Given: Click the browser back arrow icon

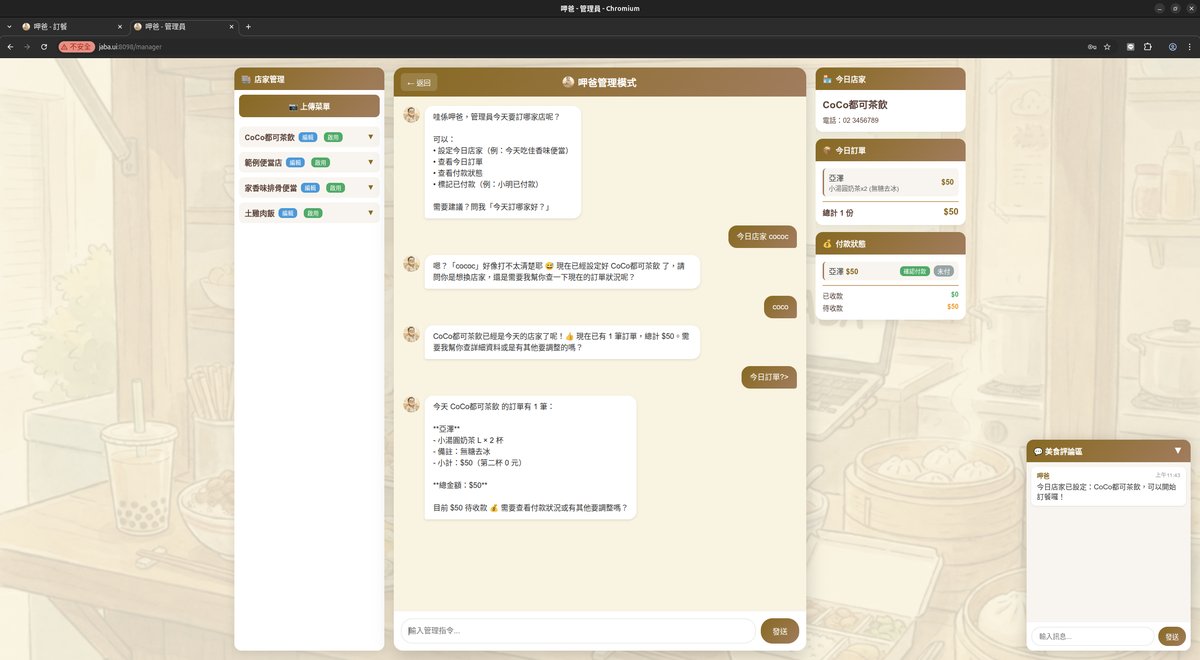Looking at the screenshot, I should click(x=9, y=47).
